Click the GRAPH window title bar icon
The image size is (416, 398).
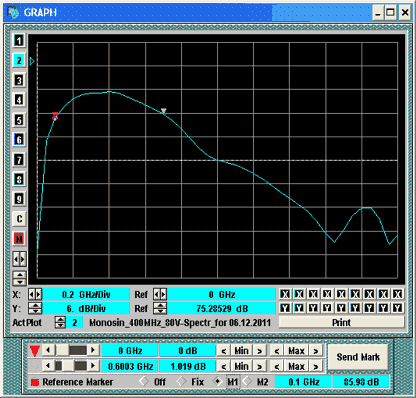click(x=13, y=12)
